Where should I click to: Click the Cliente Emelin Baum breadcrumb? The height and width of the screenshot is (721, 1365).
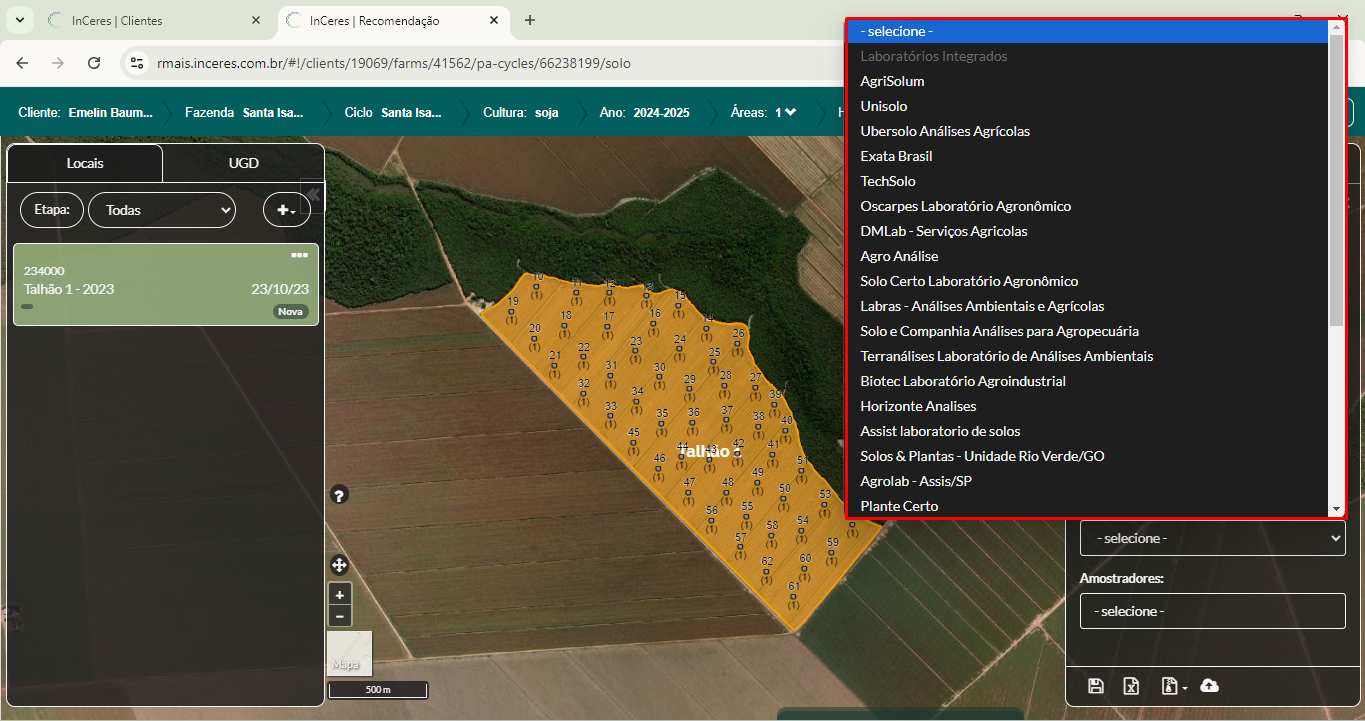point(86,112)
